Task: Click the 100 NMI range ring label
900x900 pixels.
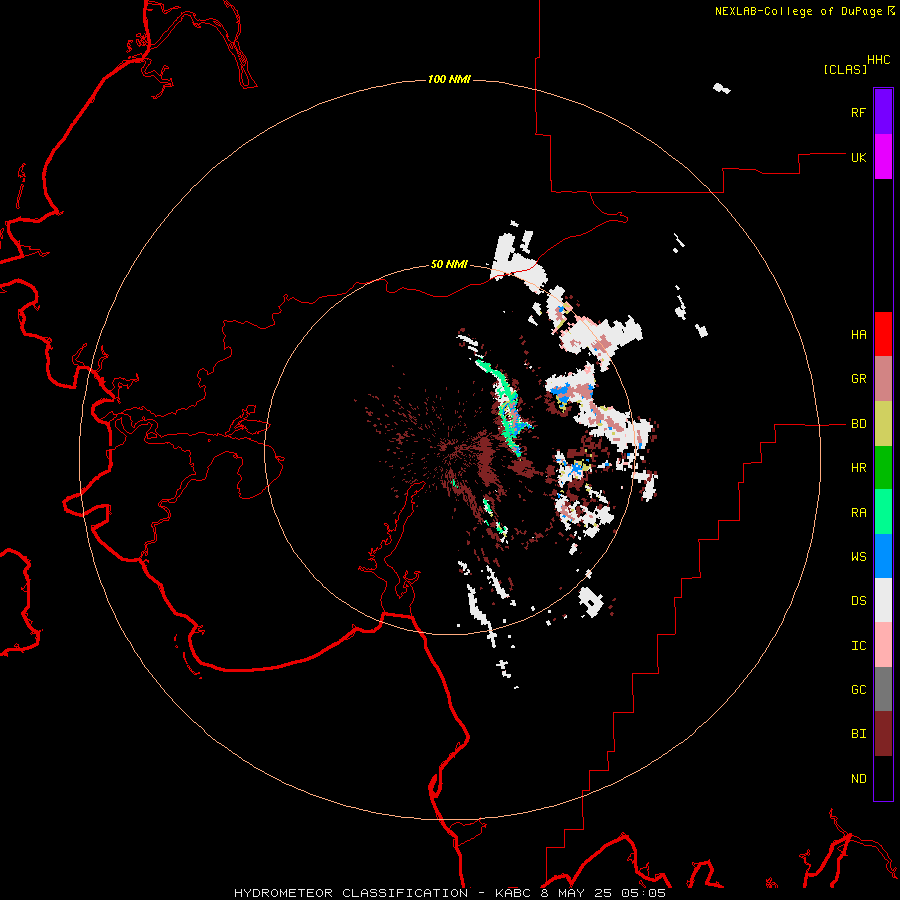Action: pos(449,79)
